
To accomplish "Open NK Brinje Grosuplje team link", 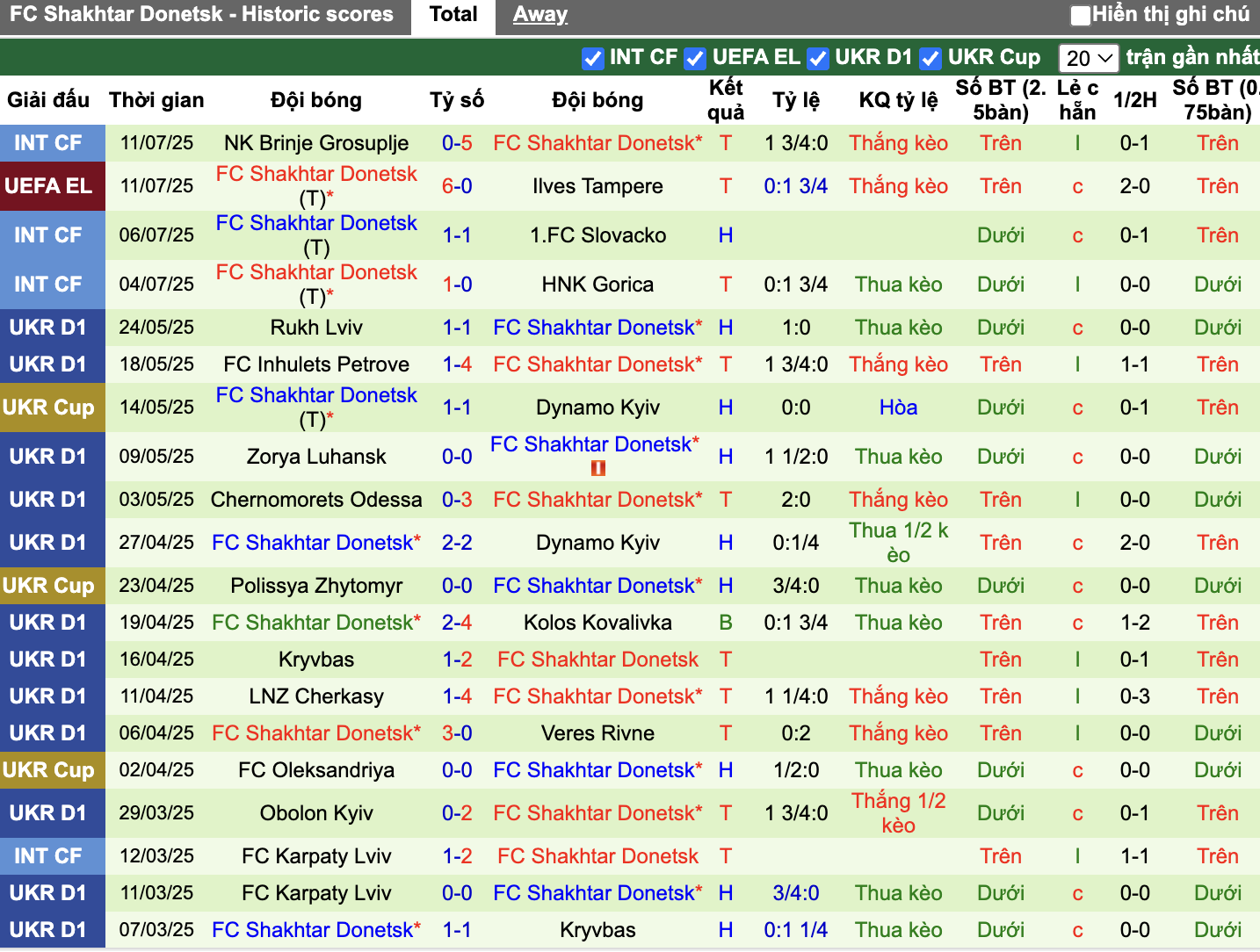I will tap(316, 143).
